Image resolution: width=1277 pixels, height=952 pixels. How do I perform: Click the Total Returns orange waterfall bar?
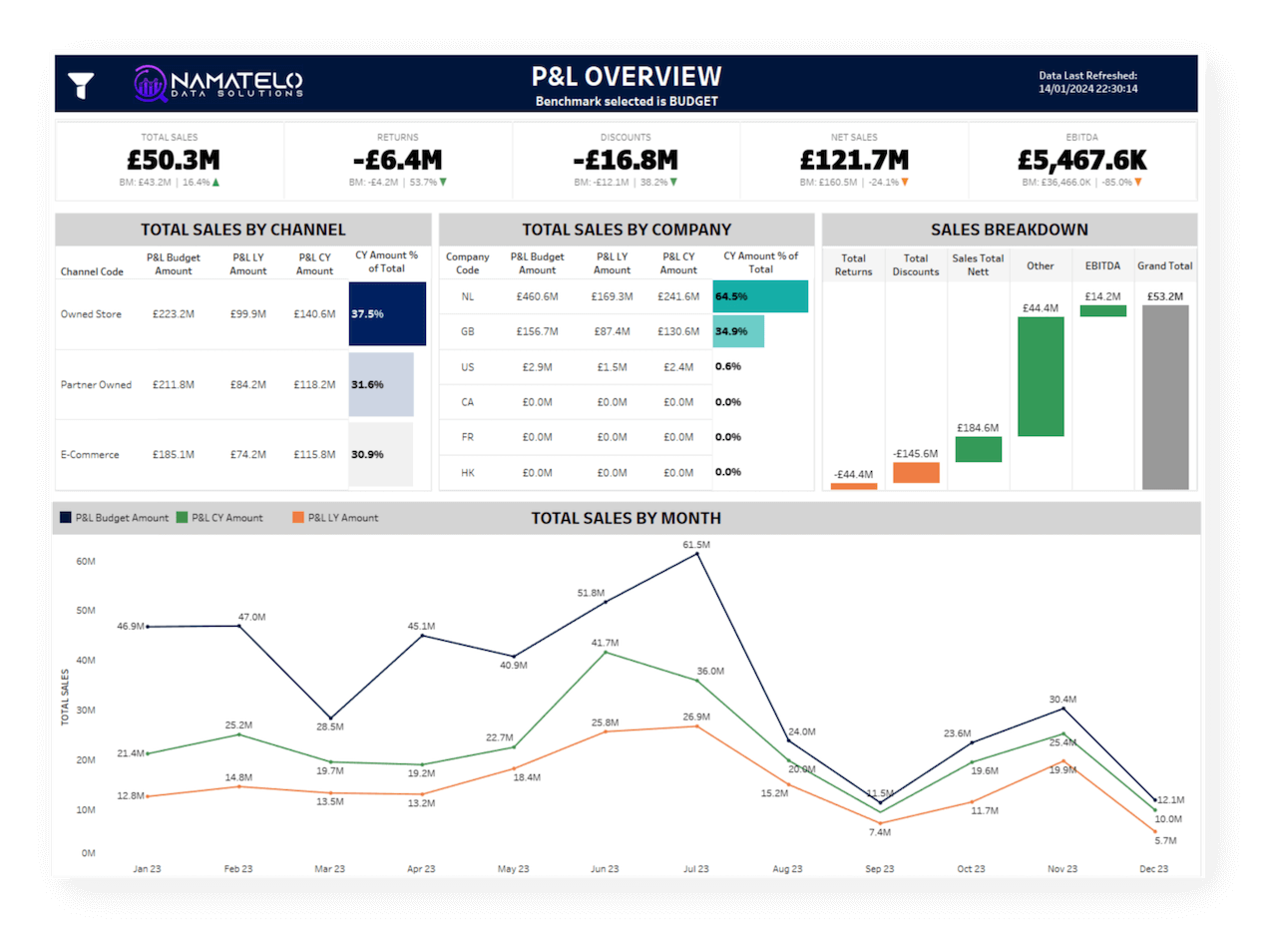click(x=854, y=486)
